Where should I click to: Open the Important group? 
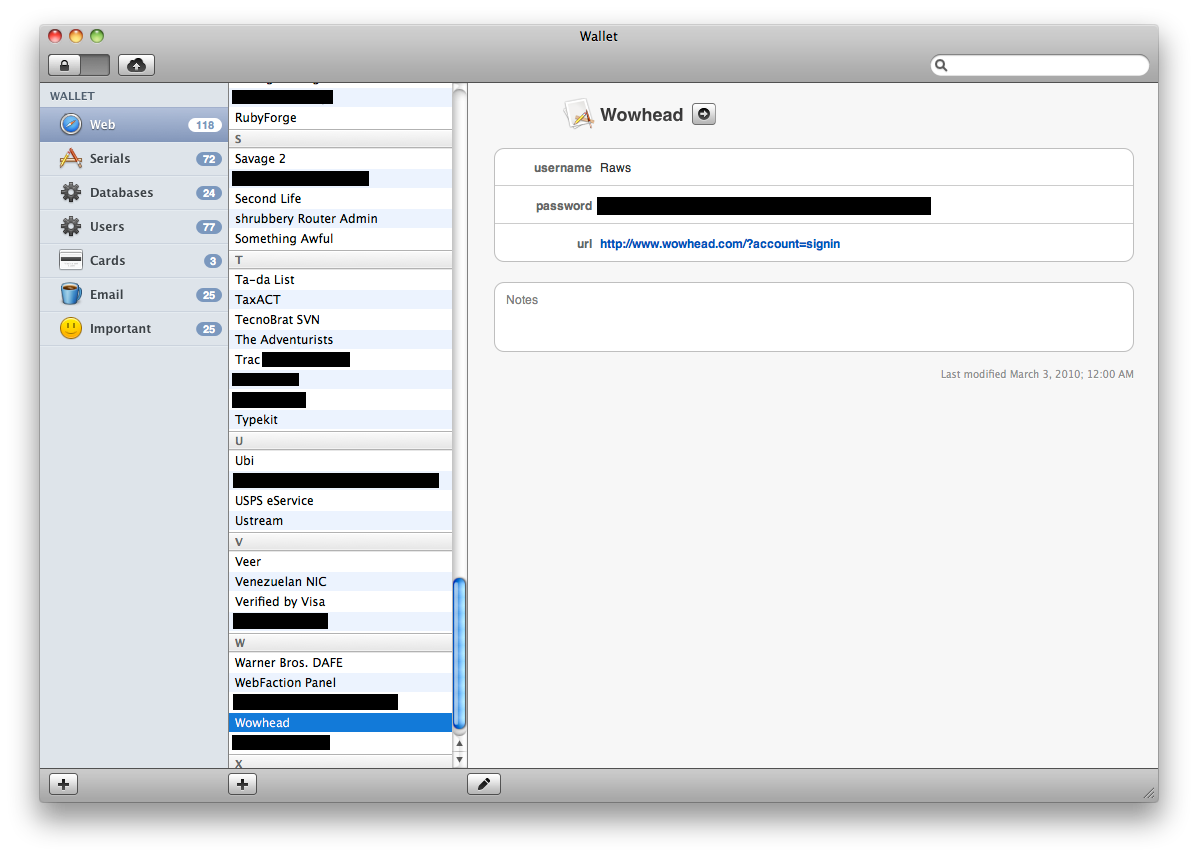tap(134, 328)
